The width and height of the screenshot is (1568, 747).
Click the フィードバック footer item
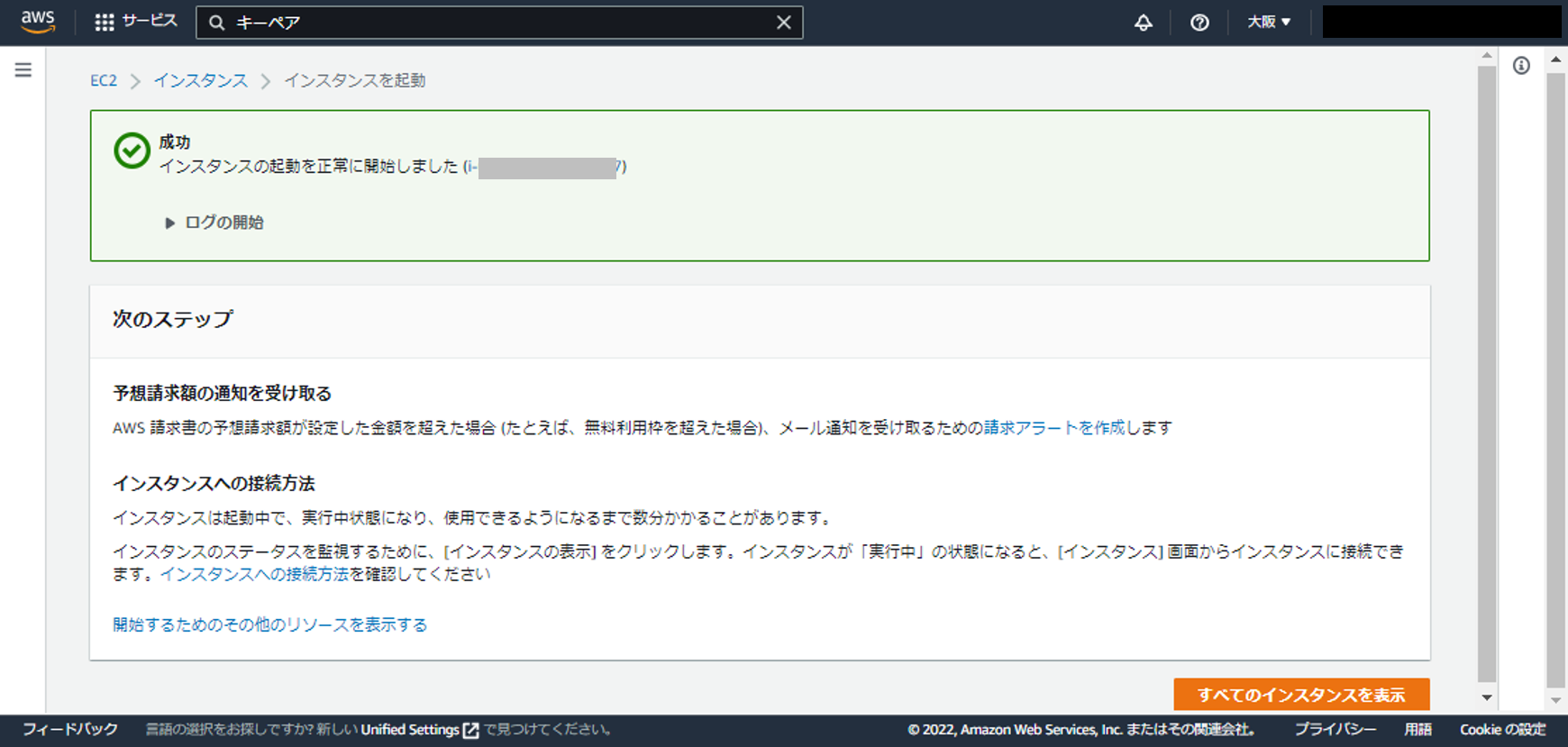pos(70,729)
